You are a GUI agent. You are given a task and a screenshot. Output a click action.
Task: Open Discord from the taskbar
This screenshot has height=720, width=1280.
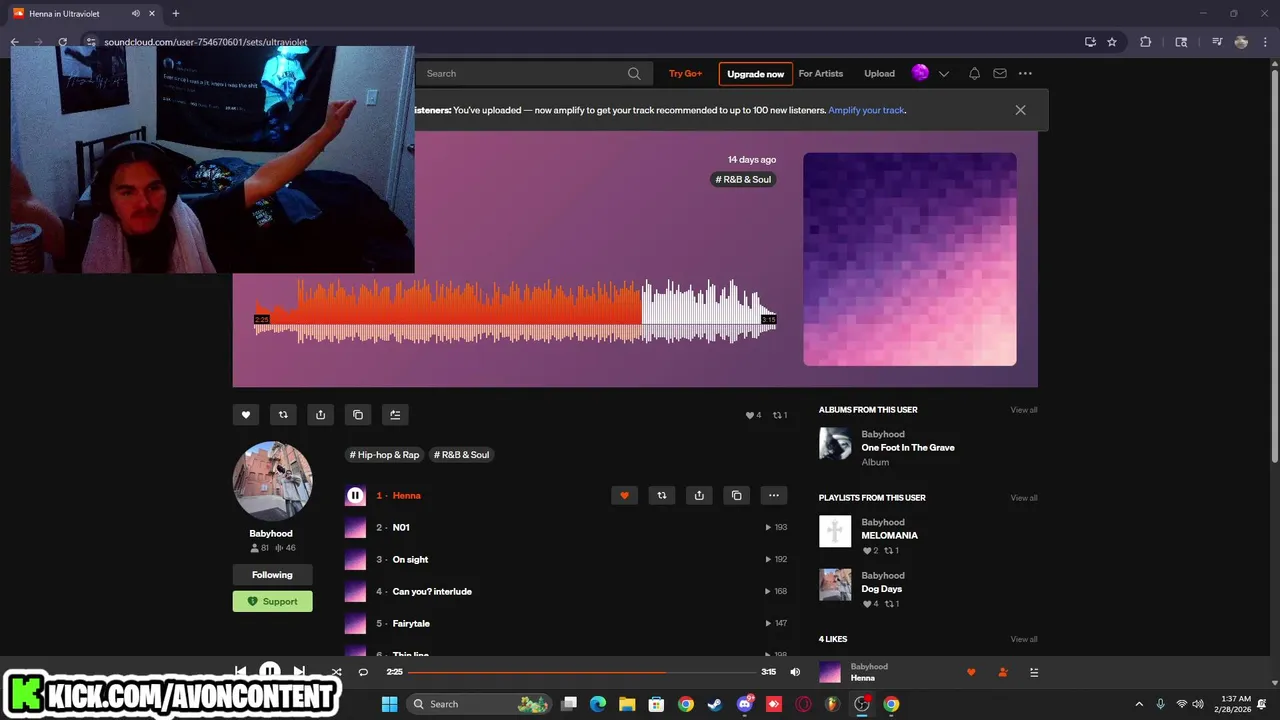pos(744,704)
